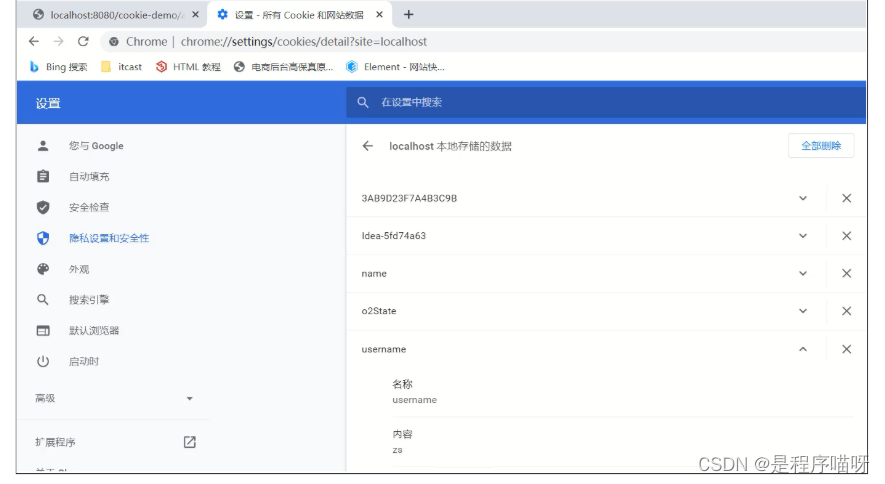Expand the o2State cookie row
Image resolution: width=885 pixels, height=484 pixels.
click(803, 311)
